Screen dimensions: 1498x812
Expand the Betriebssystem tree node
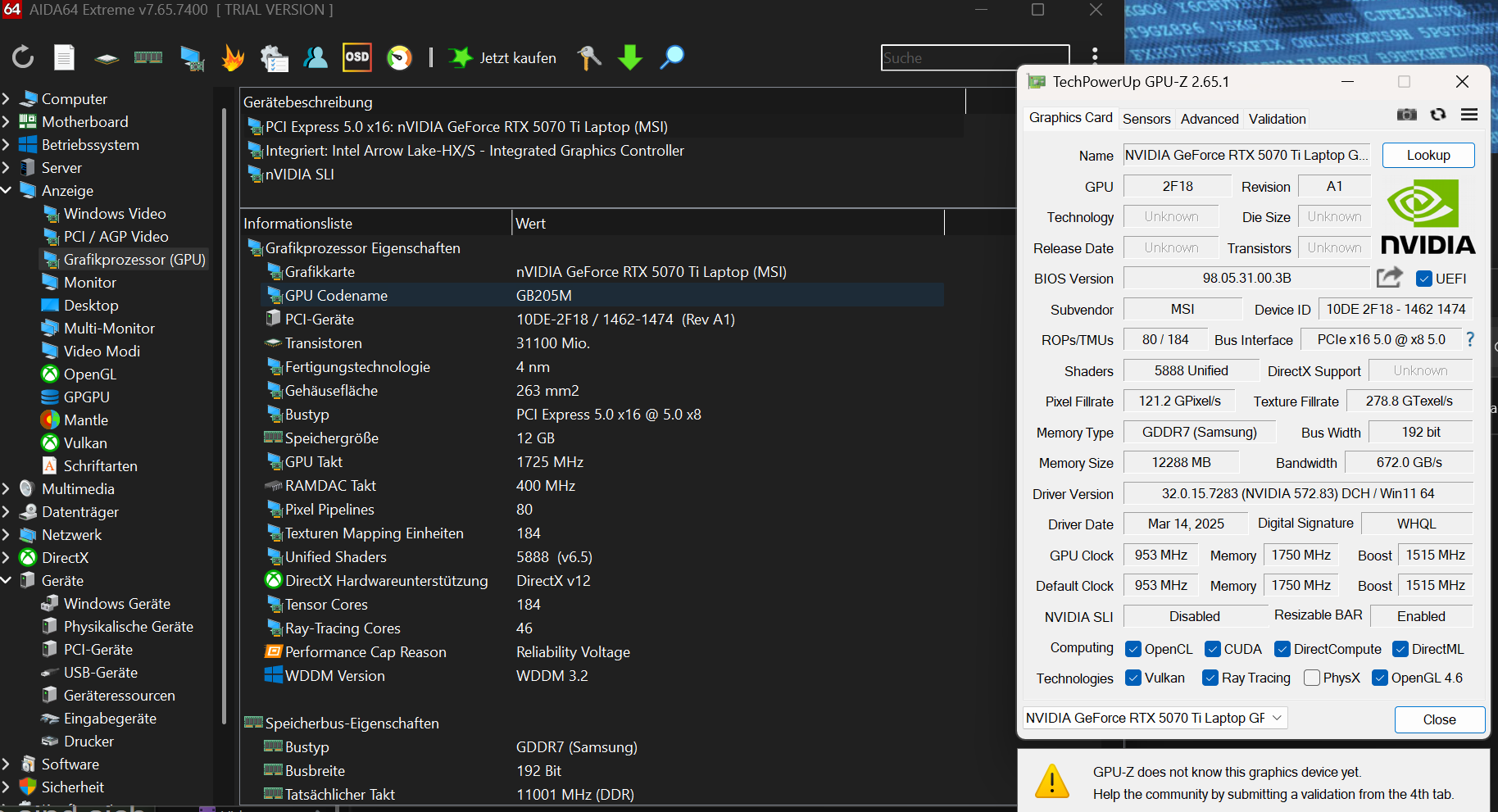tap(7, 144)
